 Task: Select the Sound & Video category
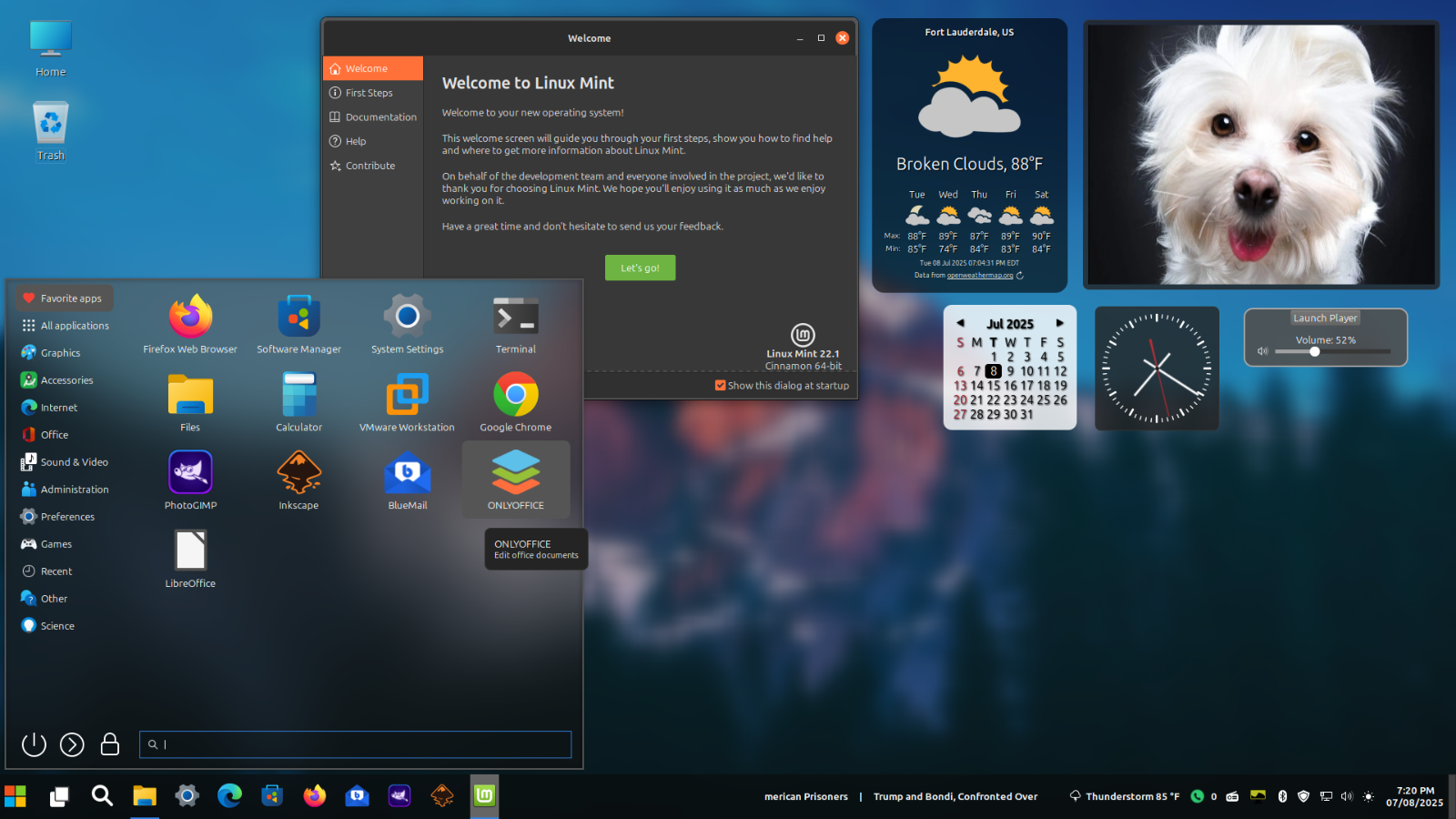74,462
